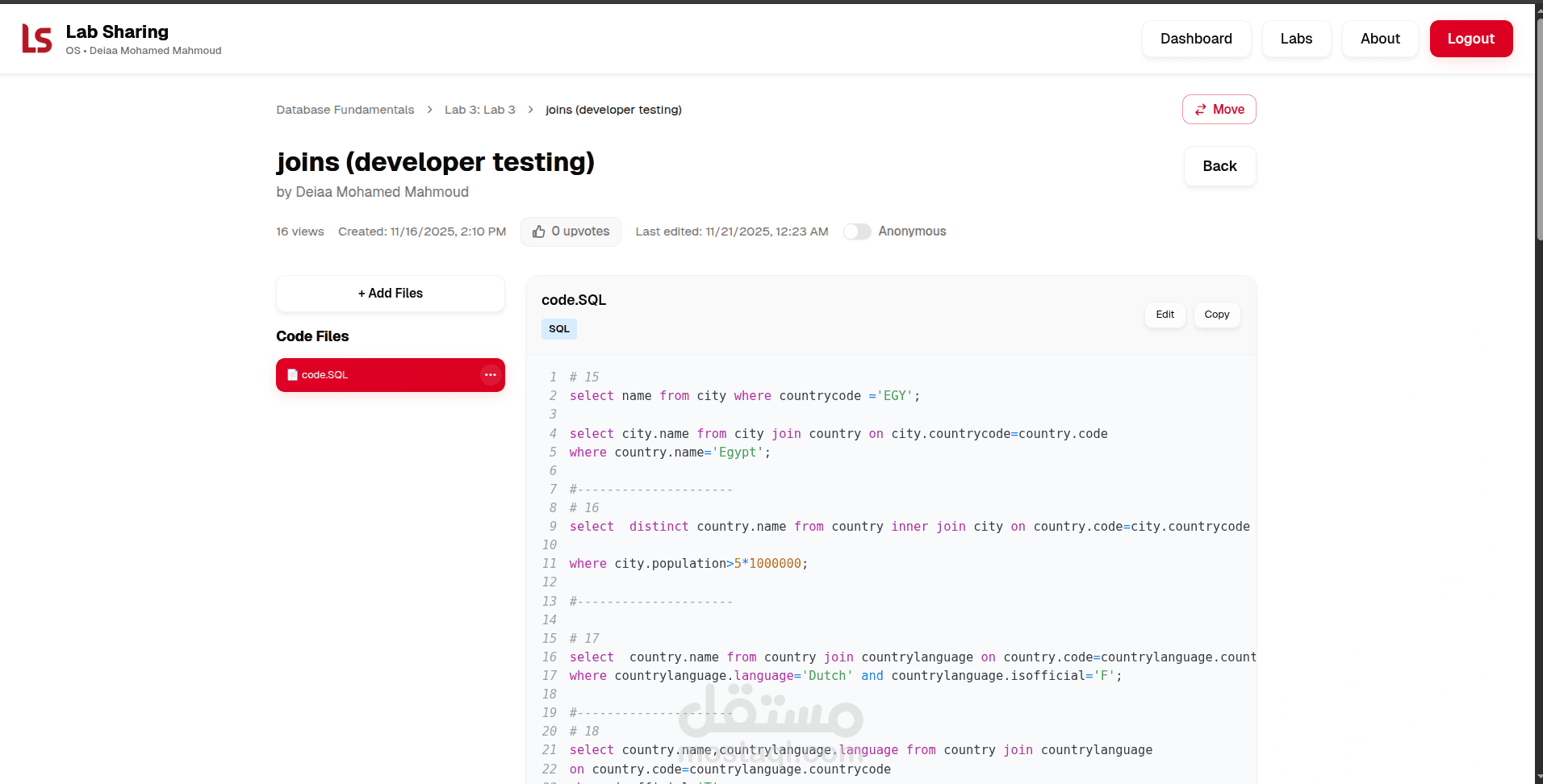This screenshot has width=1543, height=784.
Task: Click the code.SQL file document icon
Action: pyautogui.click(x=292, y=375)
